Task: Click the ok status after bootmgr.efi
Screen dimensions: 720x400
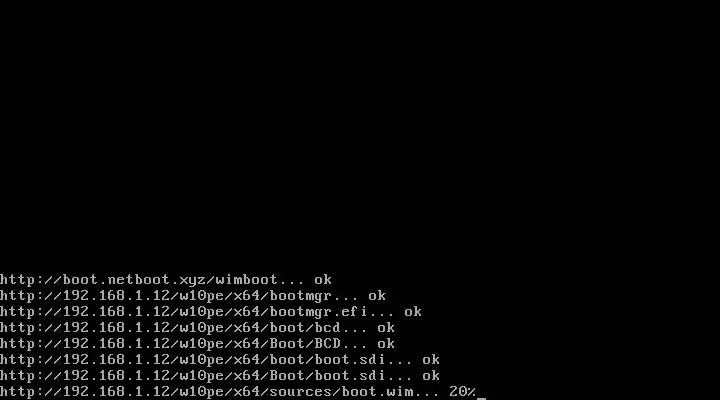Action: tap(413, 312)
